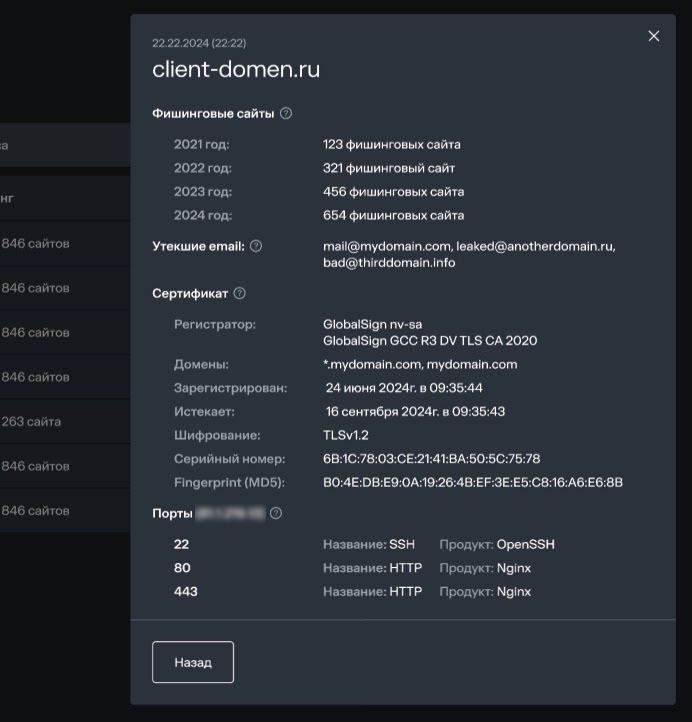Viewport: 692px width, 722px height.
Task: Click port 80 entry
Action: pos(181,568)
